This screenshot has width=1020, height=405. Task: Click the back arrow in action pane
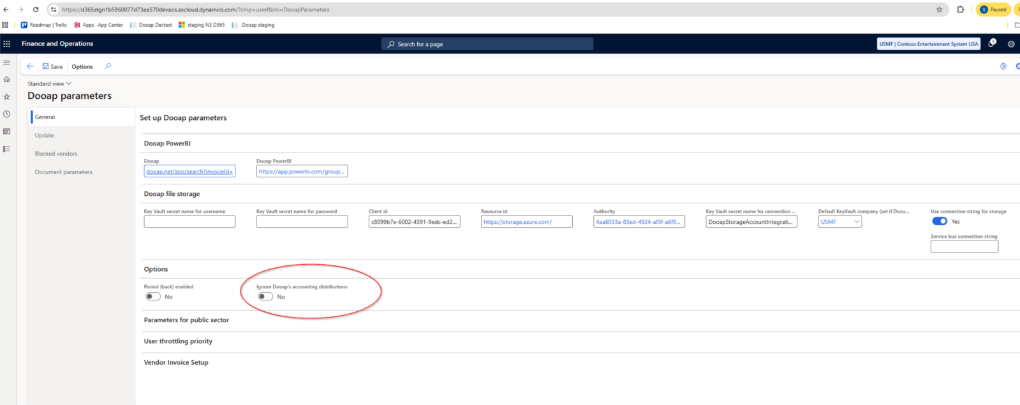coord(30,66)
